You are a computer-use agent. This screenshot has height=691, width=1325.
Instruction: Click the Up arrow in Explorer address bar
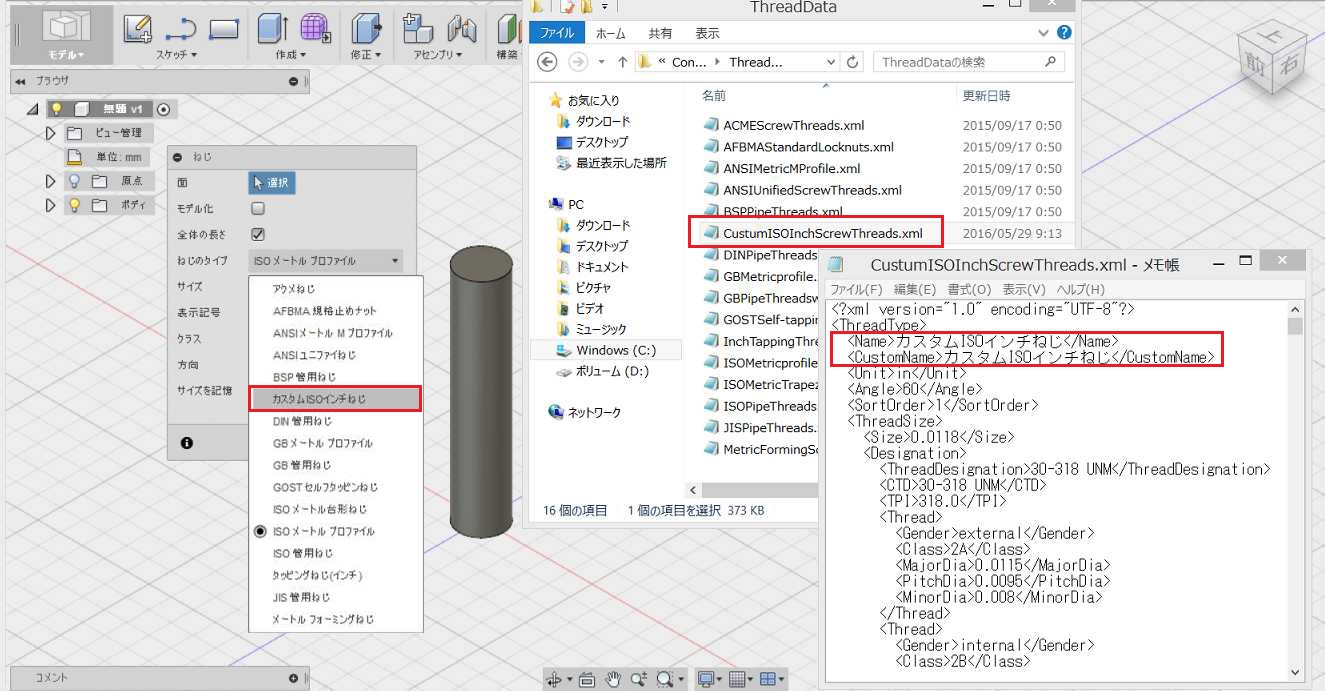pos(622,62)
